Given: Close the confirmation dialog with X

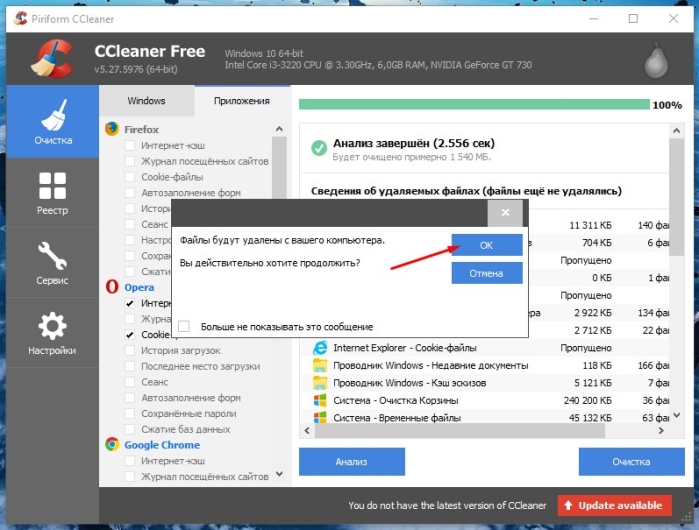Looking at the screenshot, I should pyautogui.click(x=505, y=212).
